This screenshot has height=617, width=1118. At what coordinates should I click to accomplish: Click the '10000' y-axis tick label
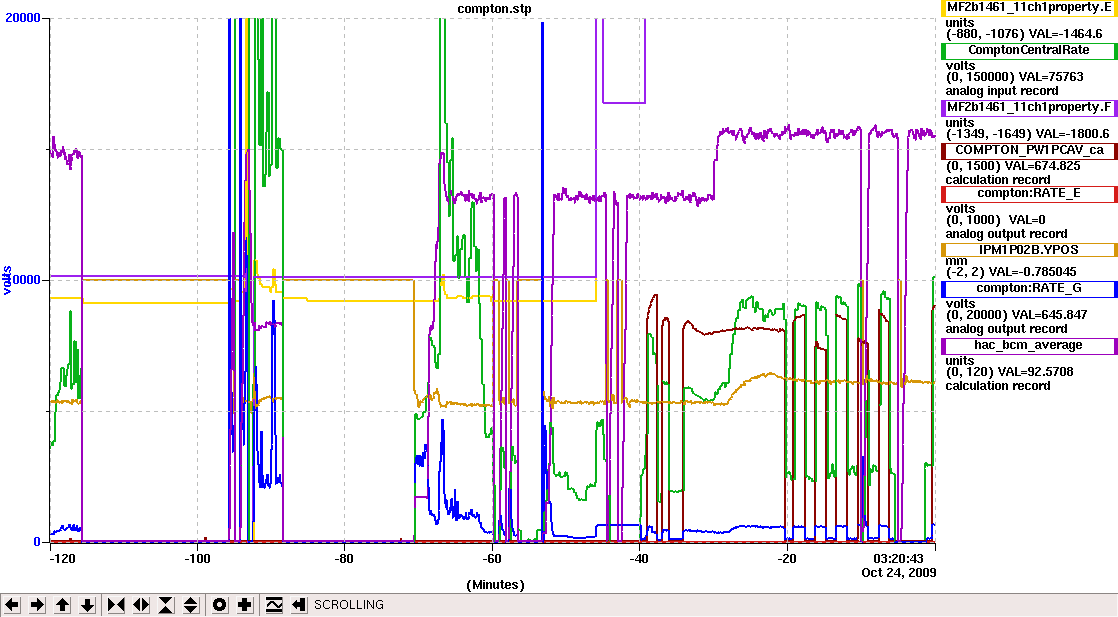[23, 280]
